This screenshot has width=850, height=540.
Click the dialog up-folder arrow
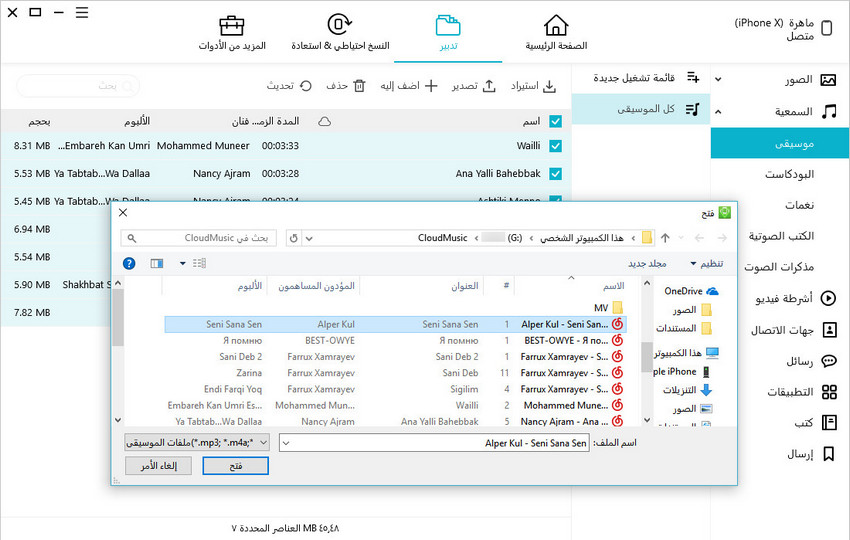tap(665, 237)
